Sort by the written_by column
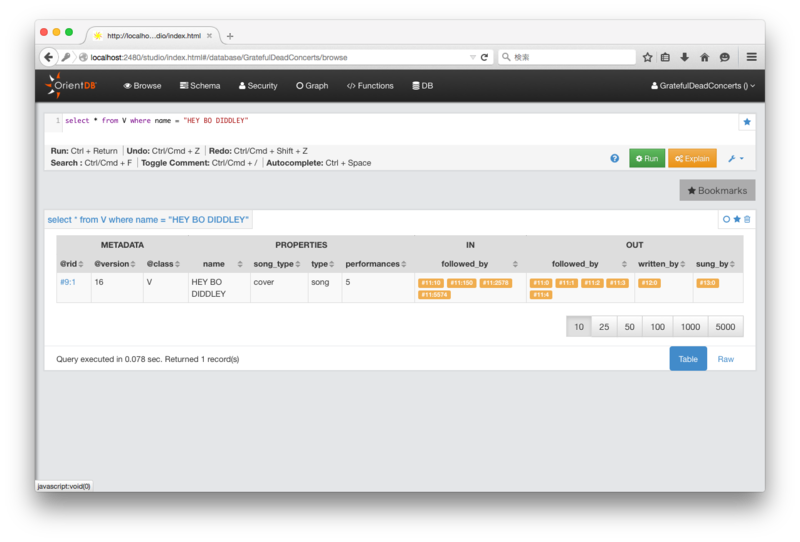The width and height of the screenshot is (800, 542). coord(662,264)
